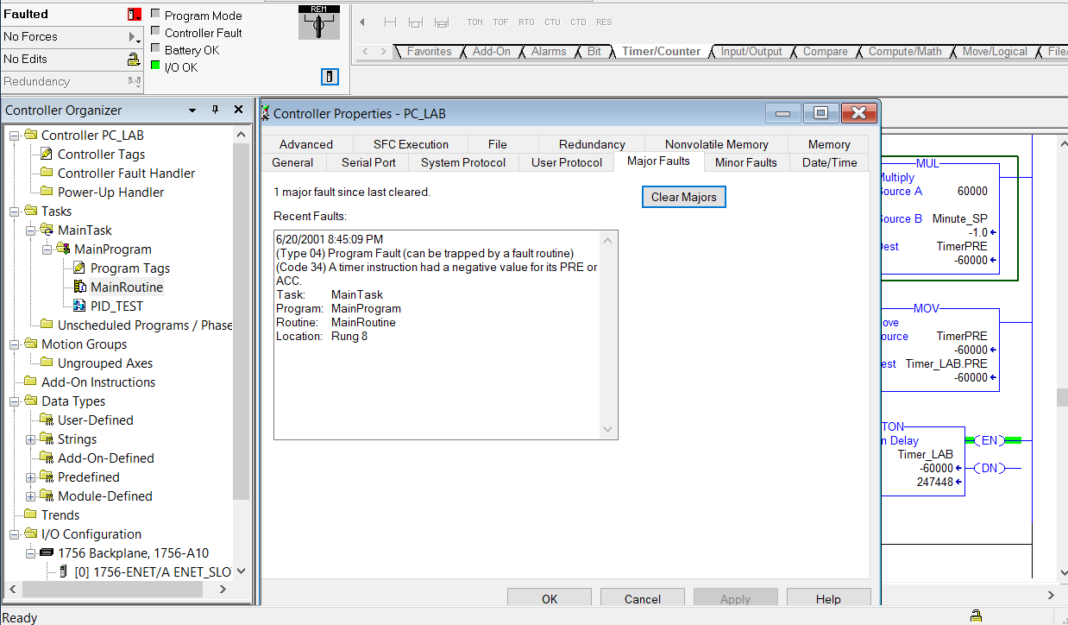This screenshot has width=1068, height=625.
Task: Insert a TON timer instruction from the toolbar
Action: coord(475,22)
